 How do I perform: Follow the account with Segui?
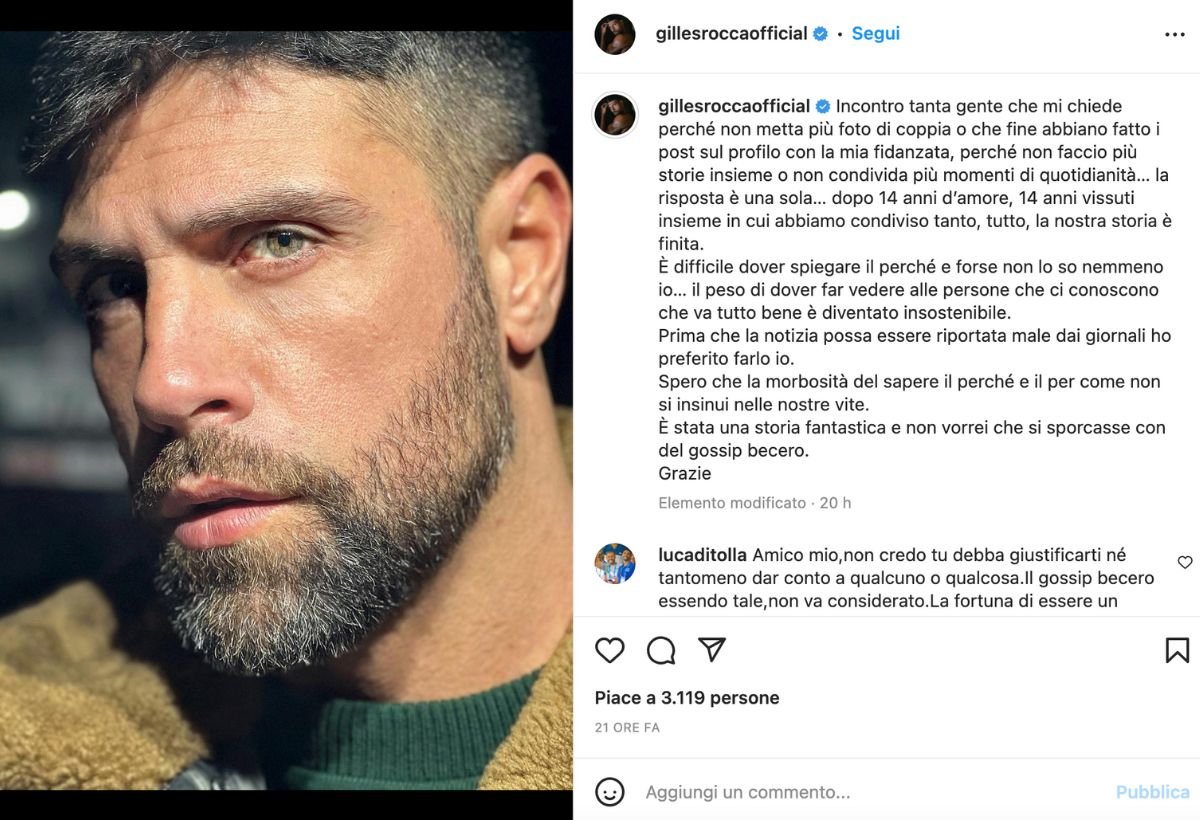click(876, 34)
